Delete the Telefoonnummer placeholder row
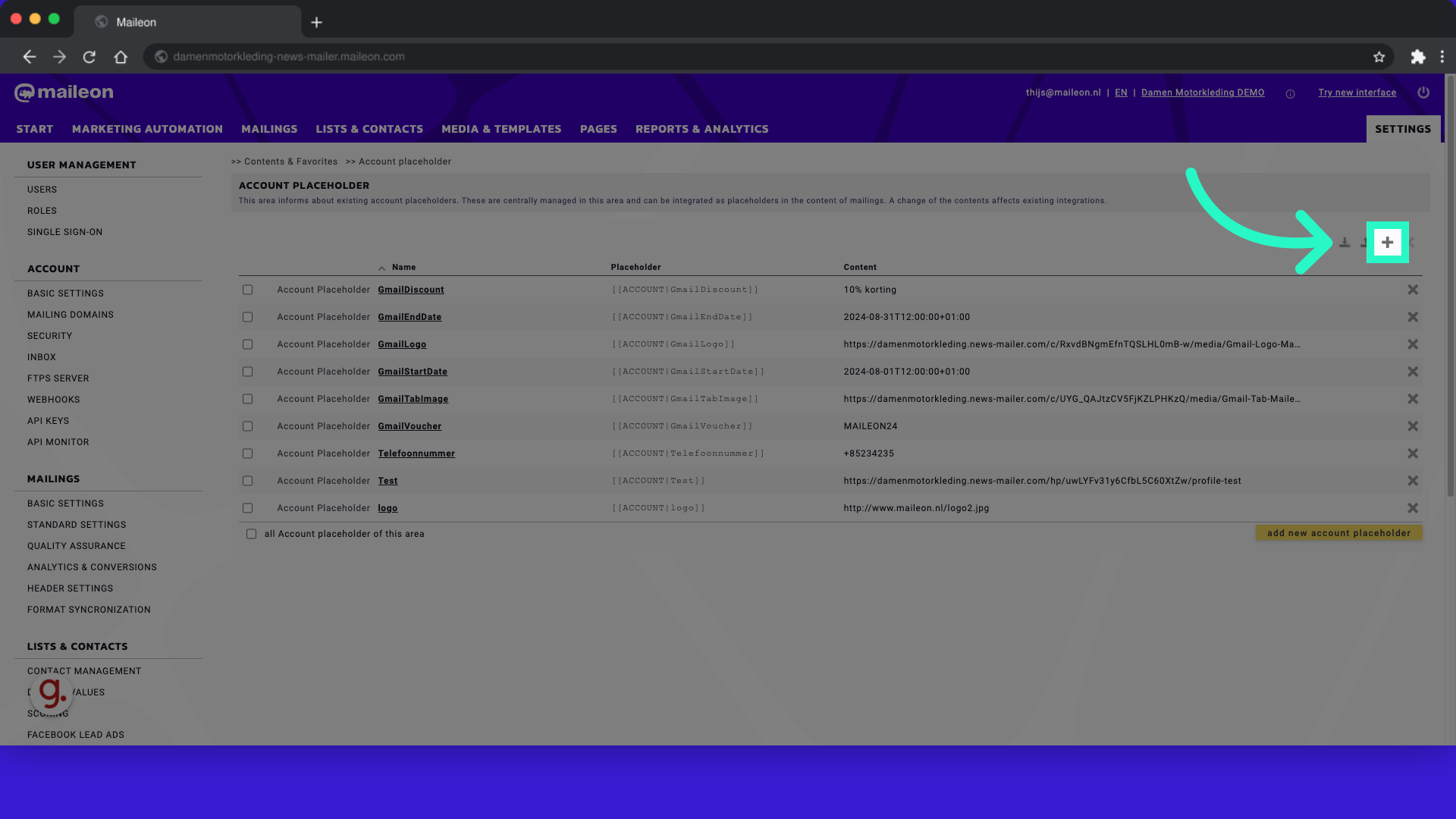The width and height of the screenshot is (1456, 819). pyautogui.click(x=1413, y=453)
